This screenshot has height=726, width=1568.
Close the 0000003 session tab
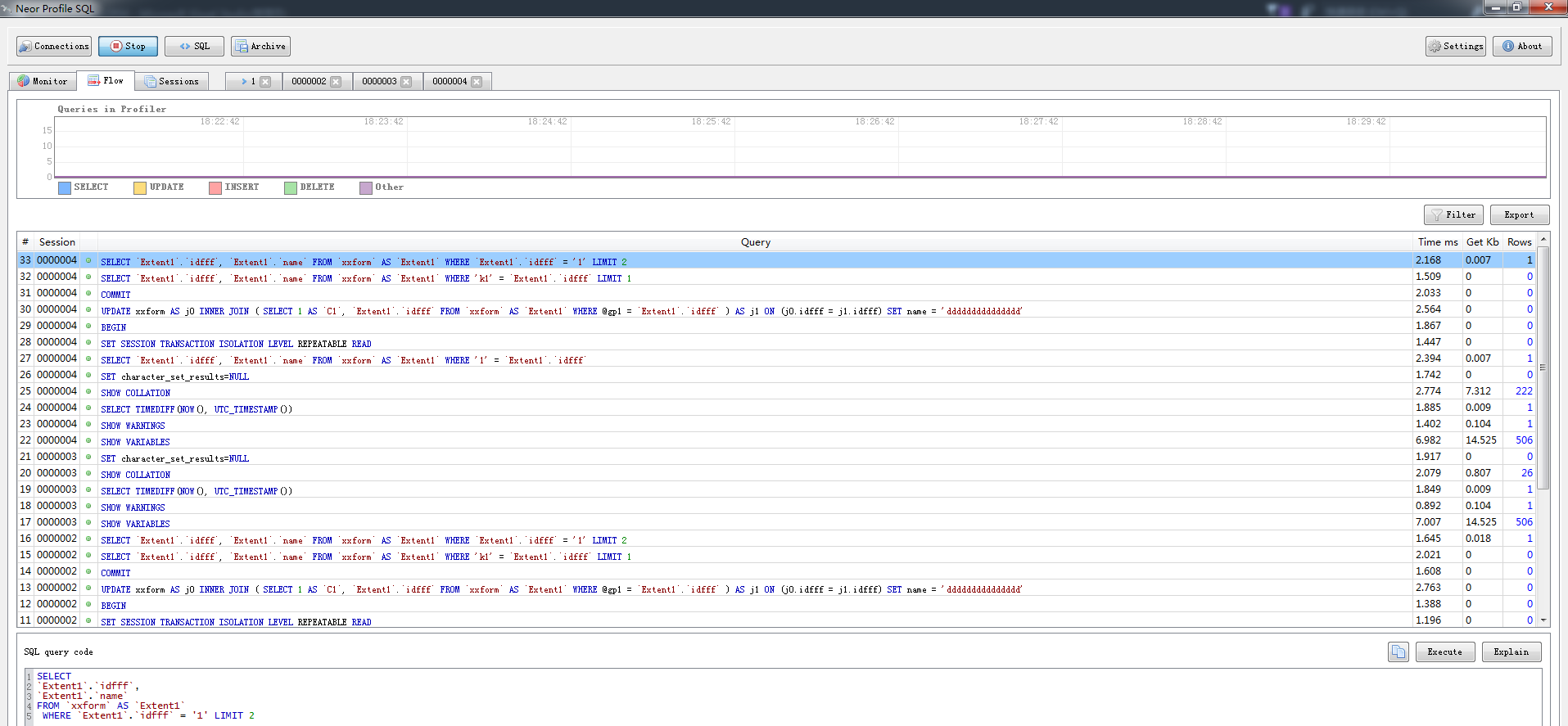(x=406, y=82)
